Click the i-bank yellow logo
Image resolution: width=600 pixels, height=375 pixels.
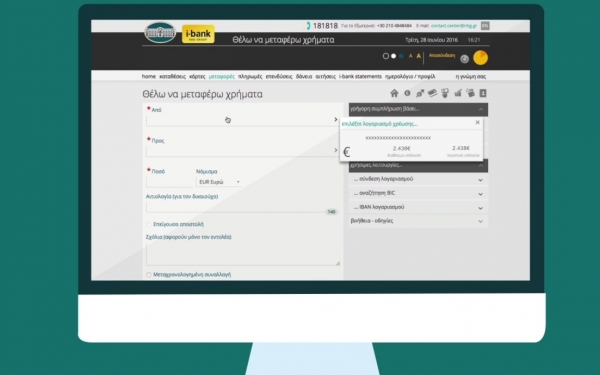coord(198,34)
